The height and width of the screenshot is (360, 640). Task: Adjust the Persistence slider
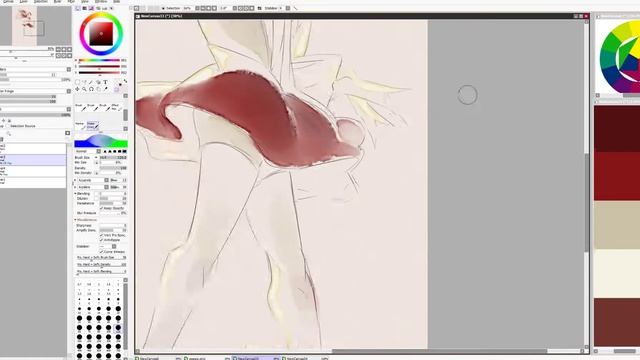point(113,203)
